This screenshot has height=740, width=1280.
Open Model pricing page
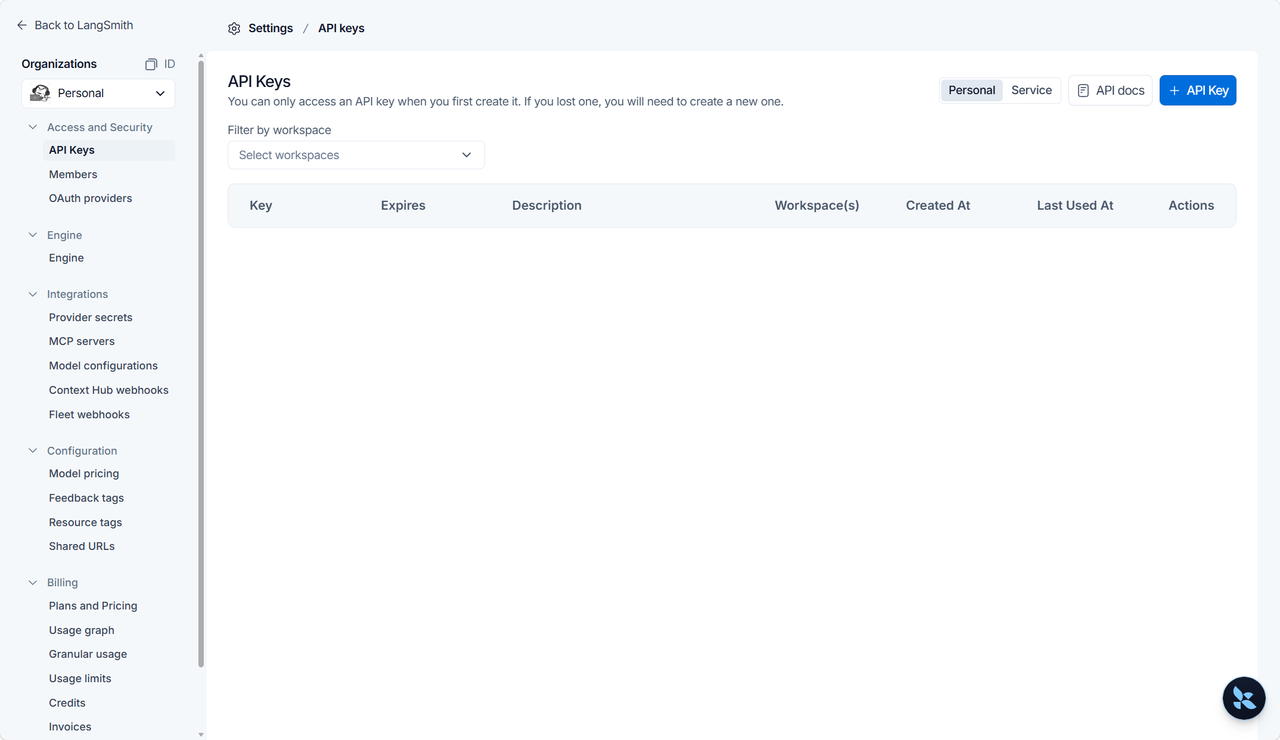pos(84,473)
